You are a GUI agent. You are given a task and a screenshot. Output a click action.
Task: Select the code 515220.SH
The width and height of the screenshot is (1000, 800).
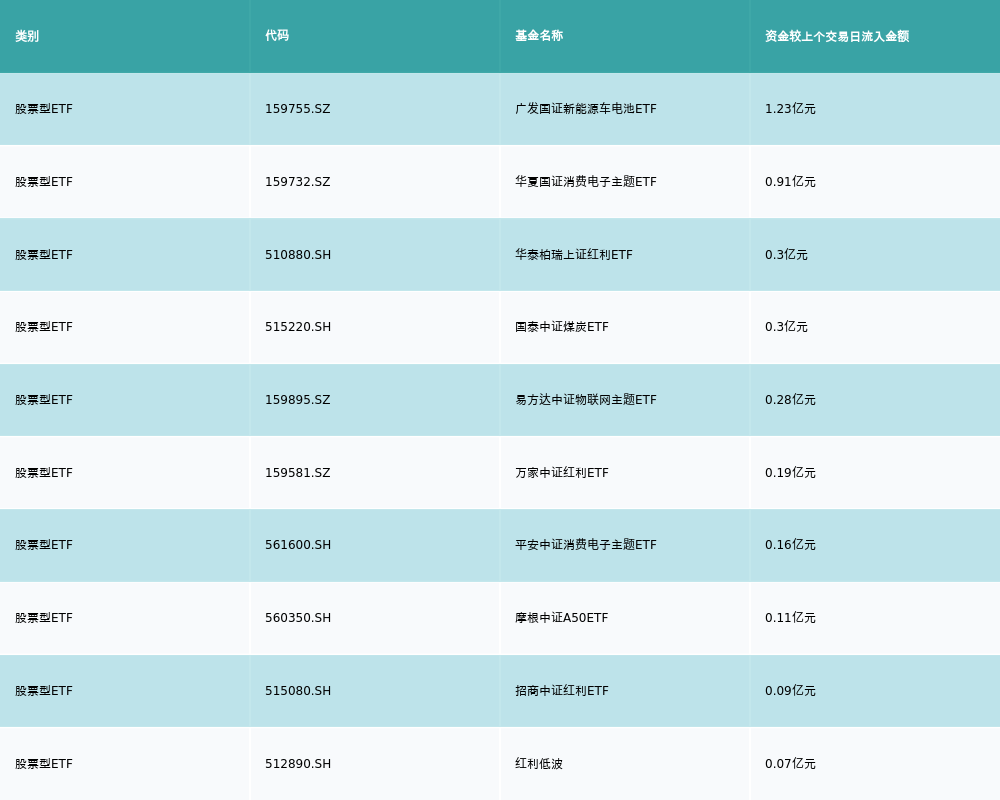(298, 327)
